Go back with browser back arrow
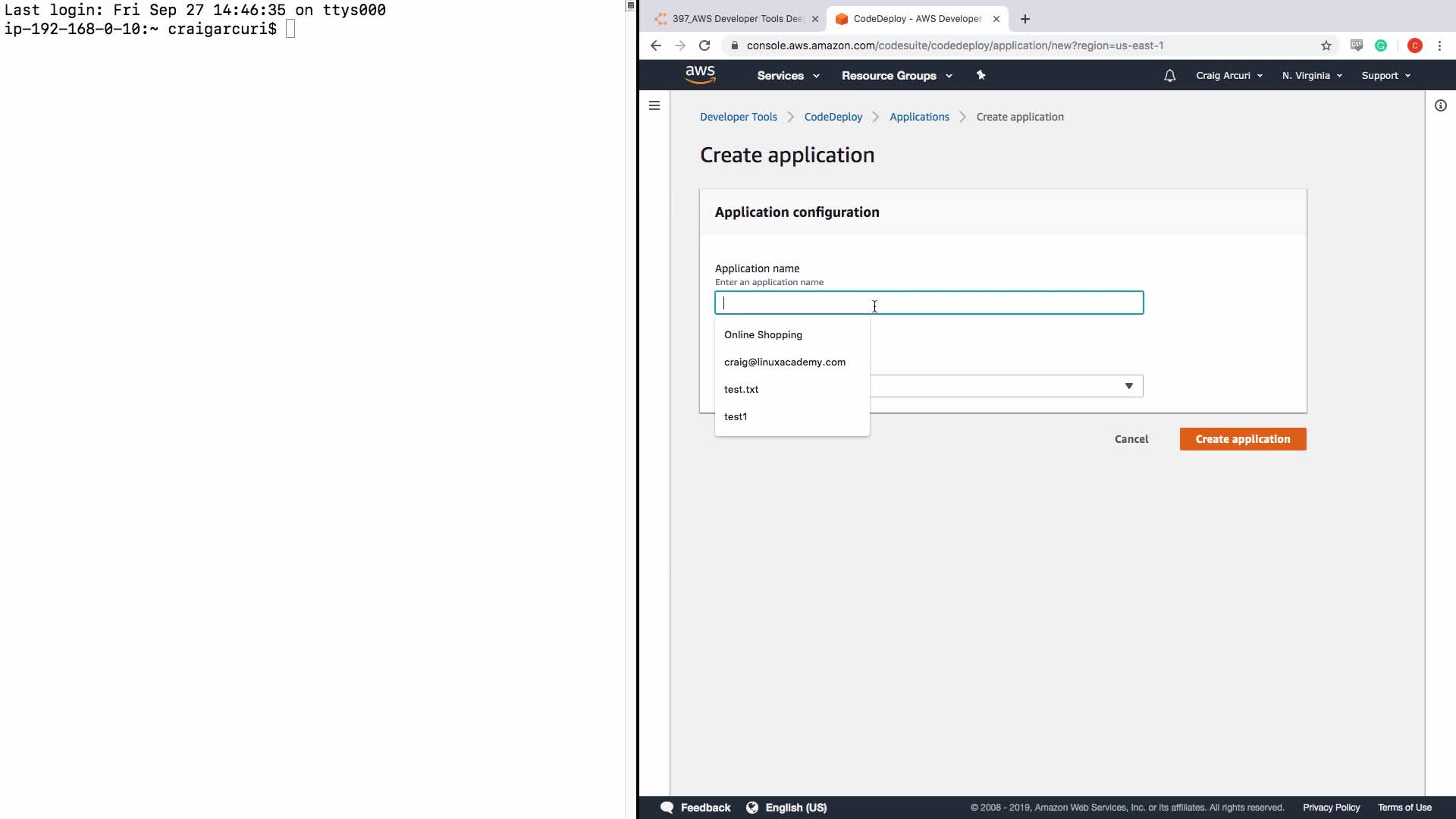 point(656,45)
